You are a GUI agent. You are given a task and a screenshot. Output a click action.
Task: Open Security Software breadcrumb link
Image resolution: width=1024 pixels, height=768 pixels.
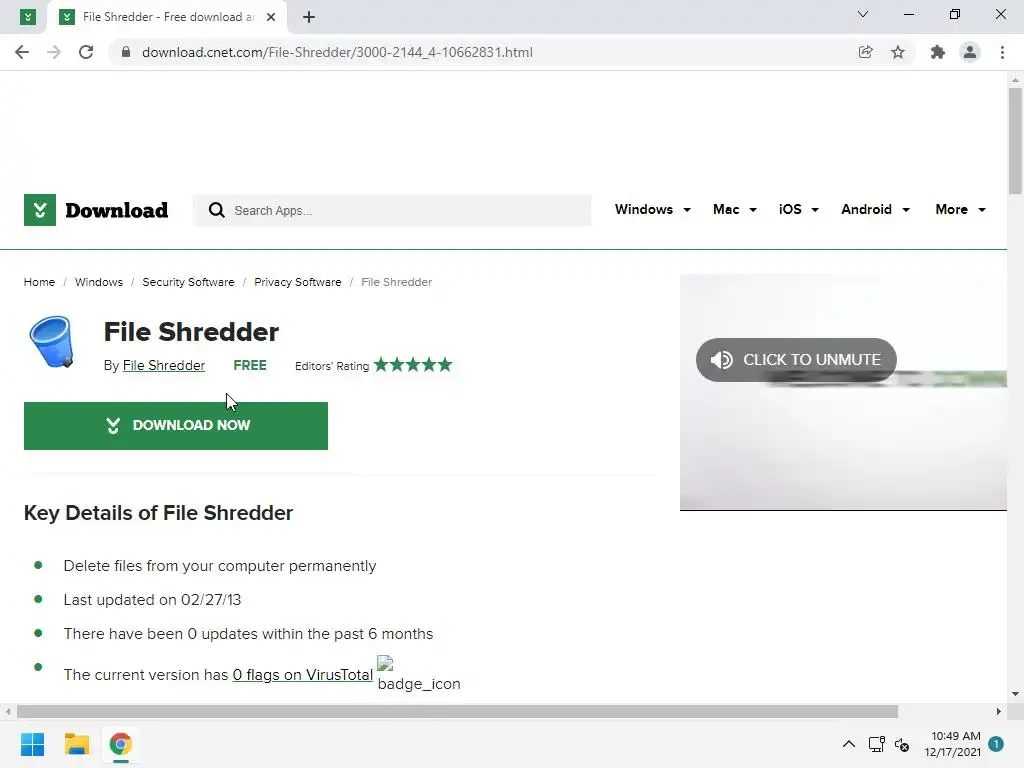pos(188,282)
